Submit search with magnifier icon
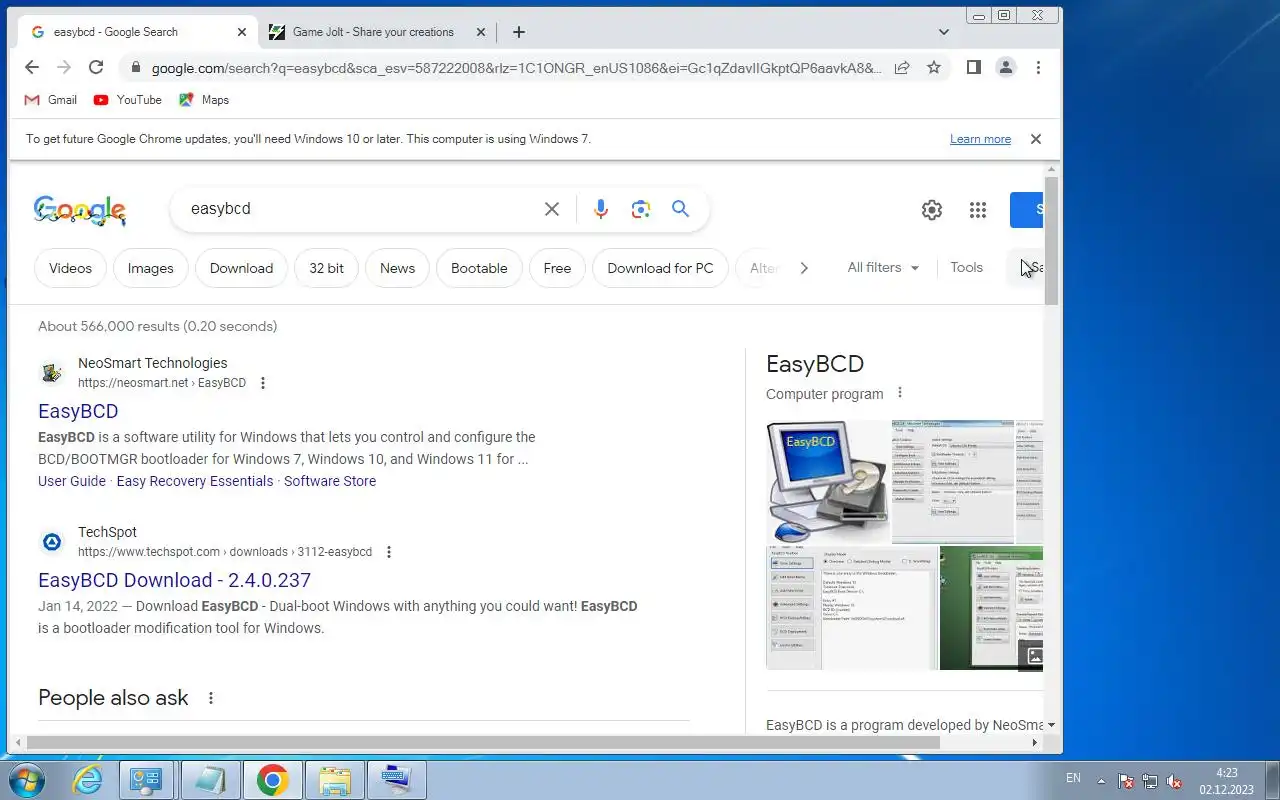Viewport: 1280px width, 800px height. (x=681, y=209)
